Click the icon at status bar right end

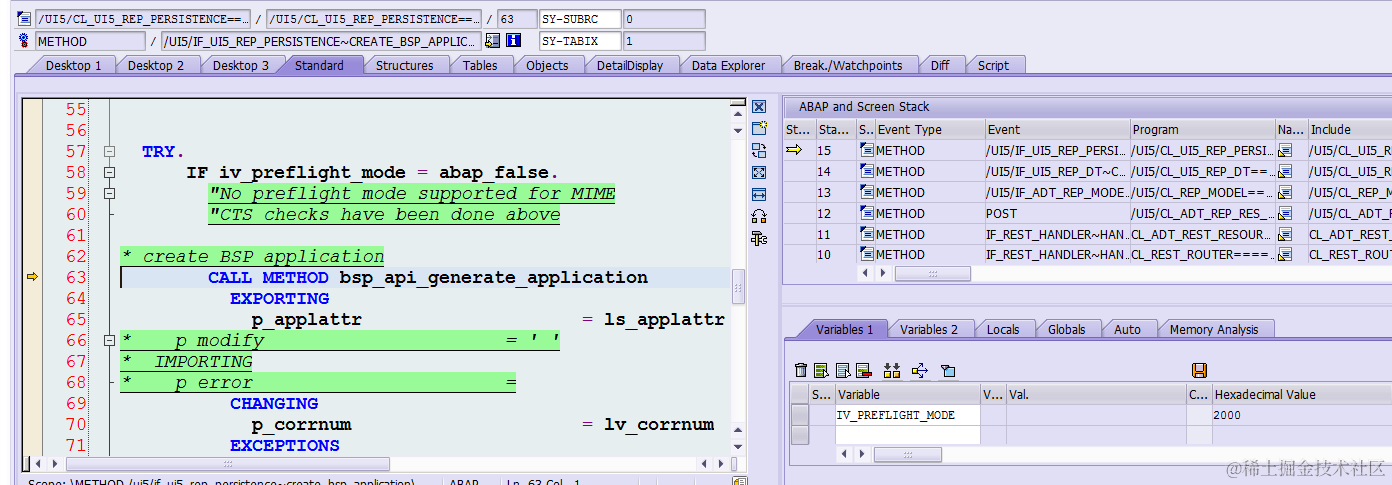(x=740, y=481)
